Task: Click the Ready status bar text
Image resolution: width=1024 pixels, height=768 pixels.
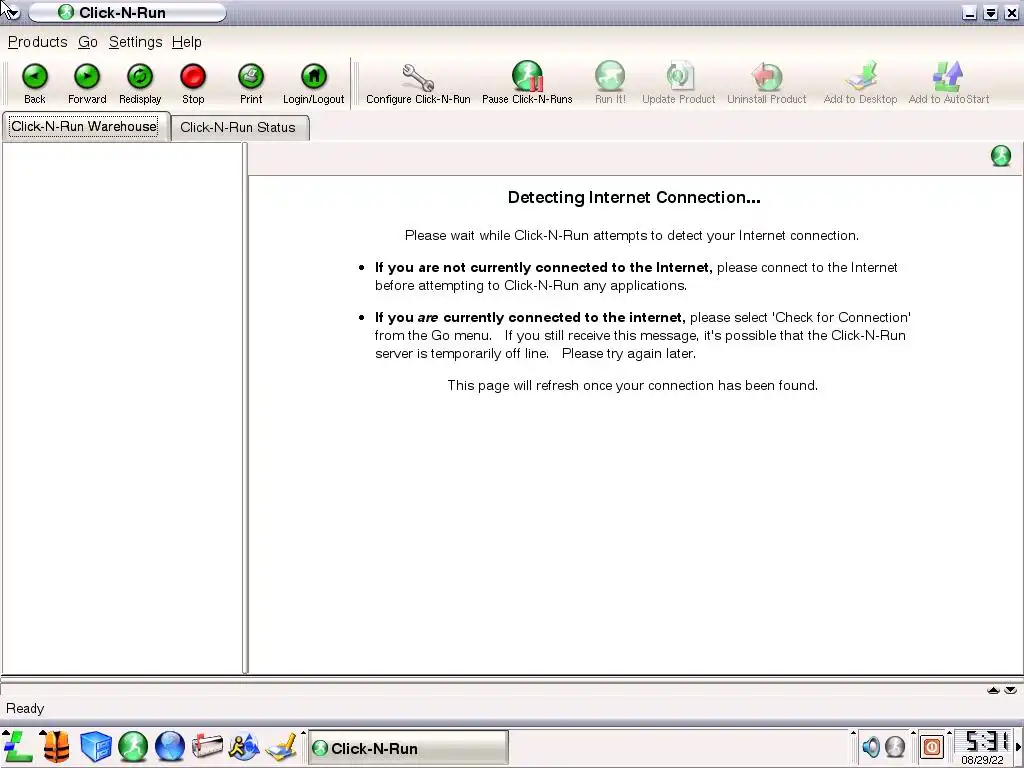Action: (25, 709)
